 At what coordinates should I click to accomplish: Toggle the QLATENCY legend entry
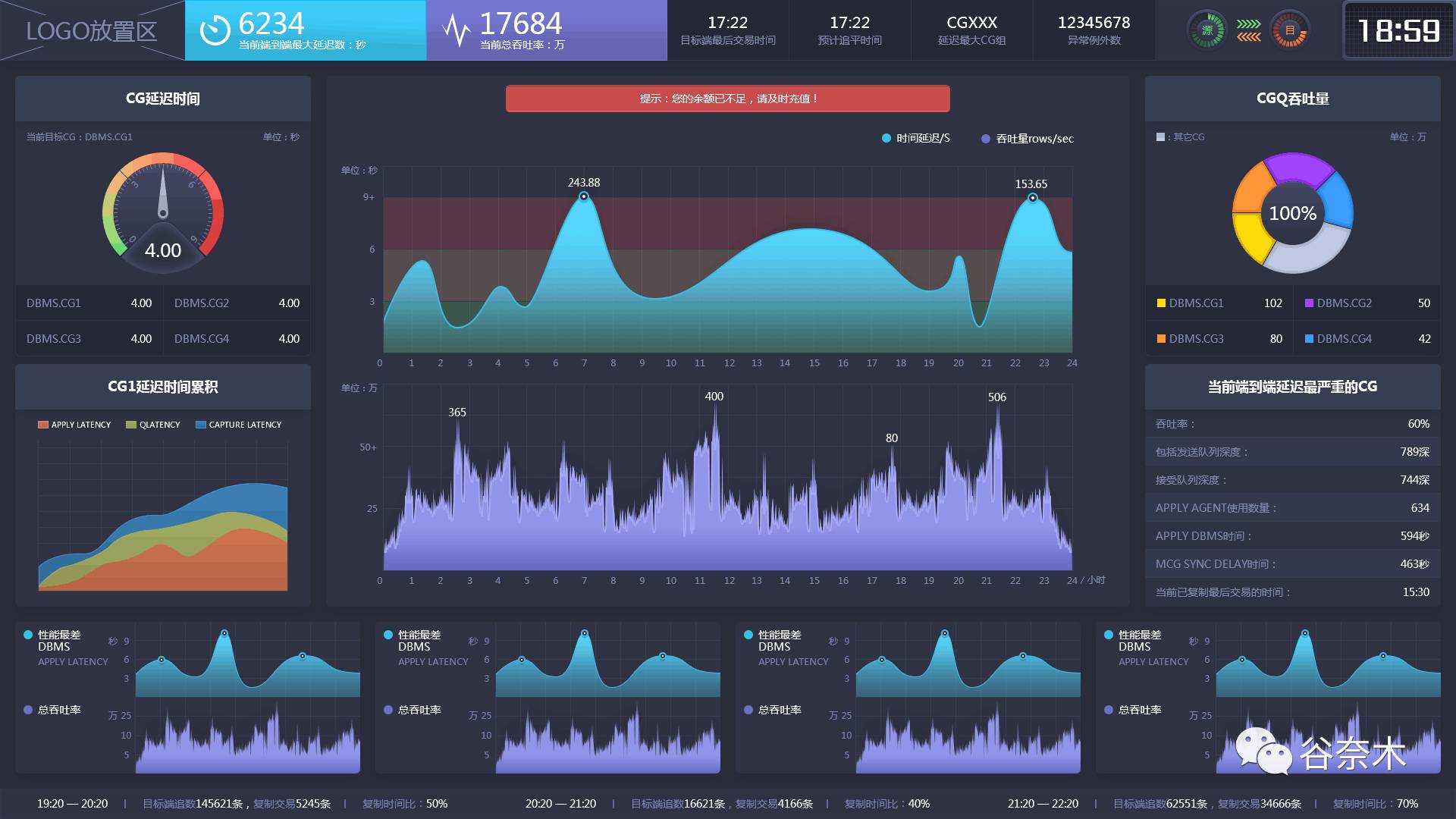click(153, 425)
